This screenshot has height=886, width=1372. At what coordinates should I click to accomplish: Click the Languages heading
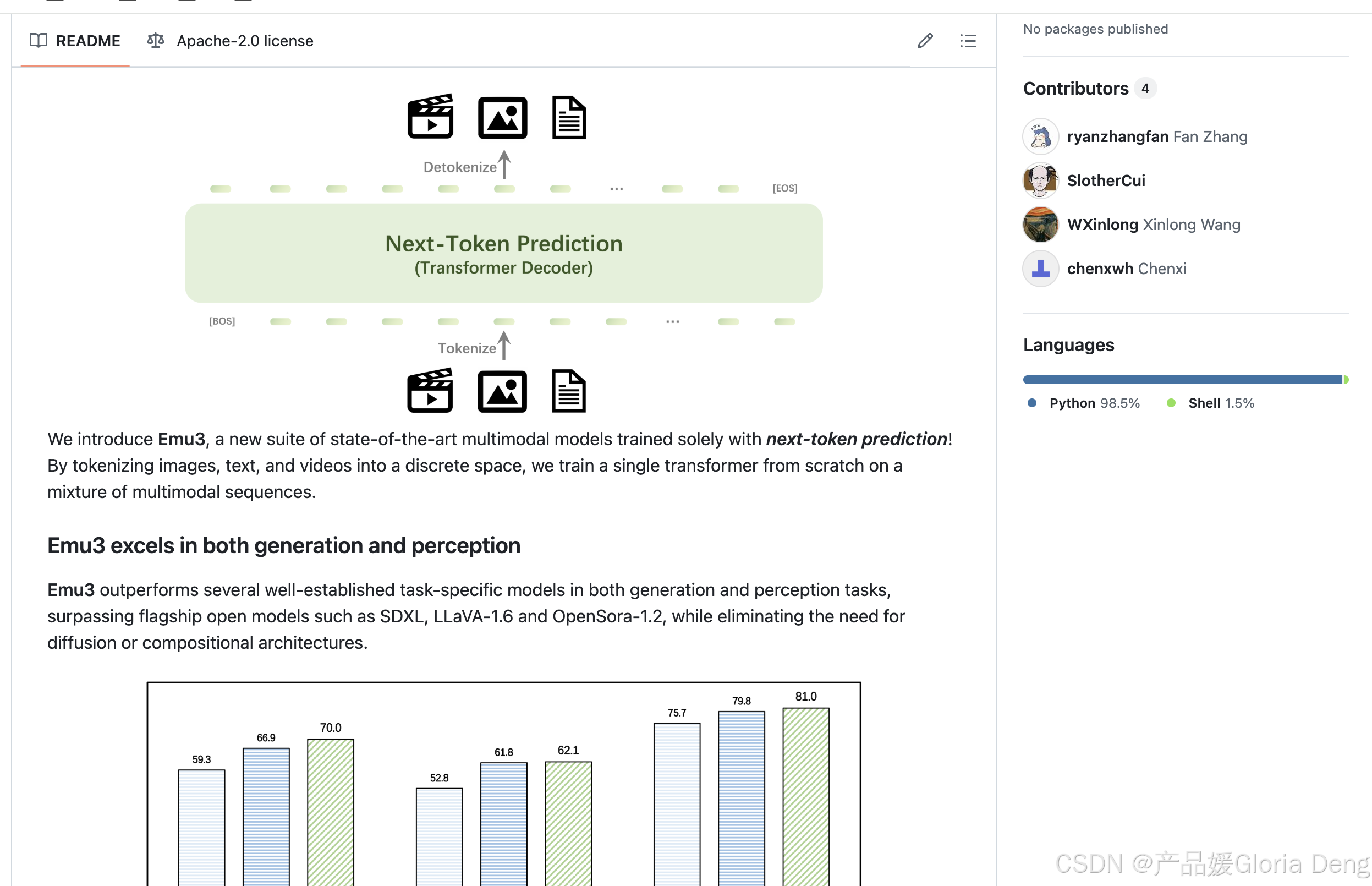[1068, 345]
